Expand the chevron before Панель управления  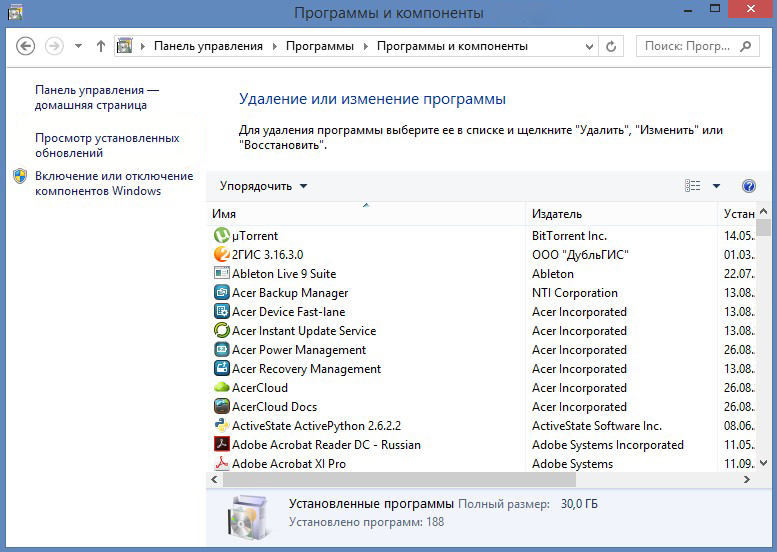pos(143,46)
